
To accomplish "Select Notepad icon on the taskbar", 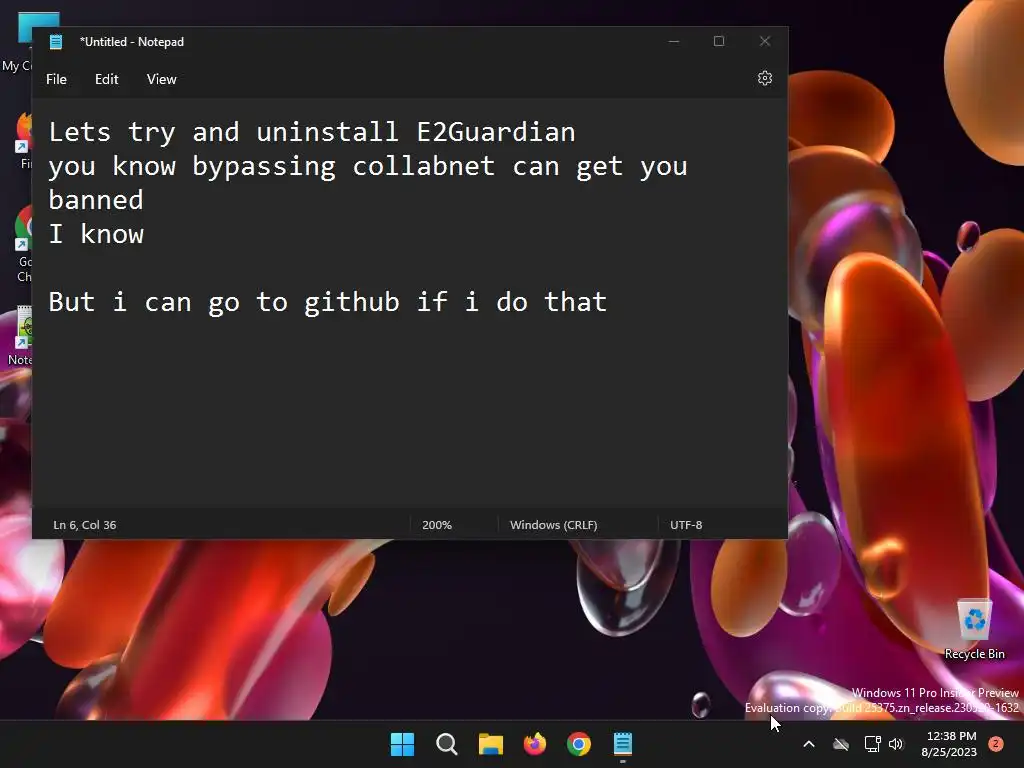I will pyautogui.click(x=622, y=744).
